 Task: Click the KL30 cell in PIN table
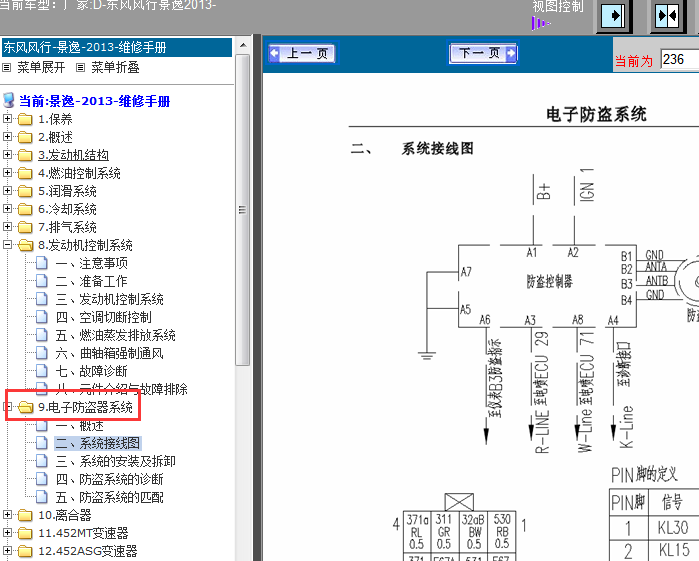(672, 528)
